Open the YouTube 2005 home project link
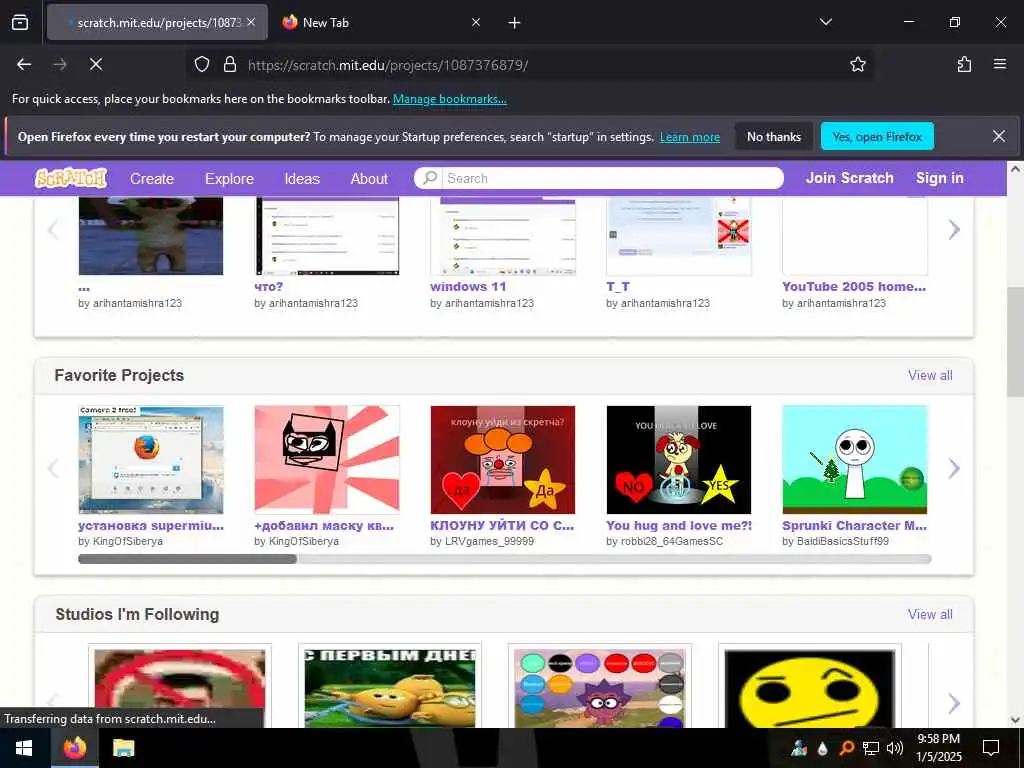 [854, 287]
